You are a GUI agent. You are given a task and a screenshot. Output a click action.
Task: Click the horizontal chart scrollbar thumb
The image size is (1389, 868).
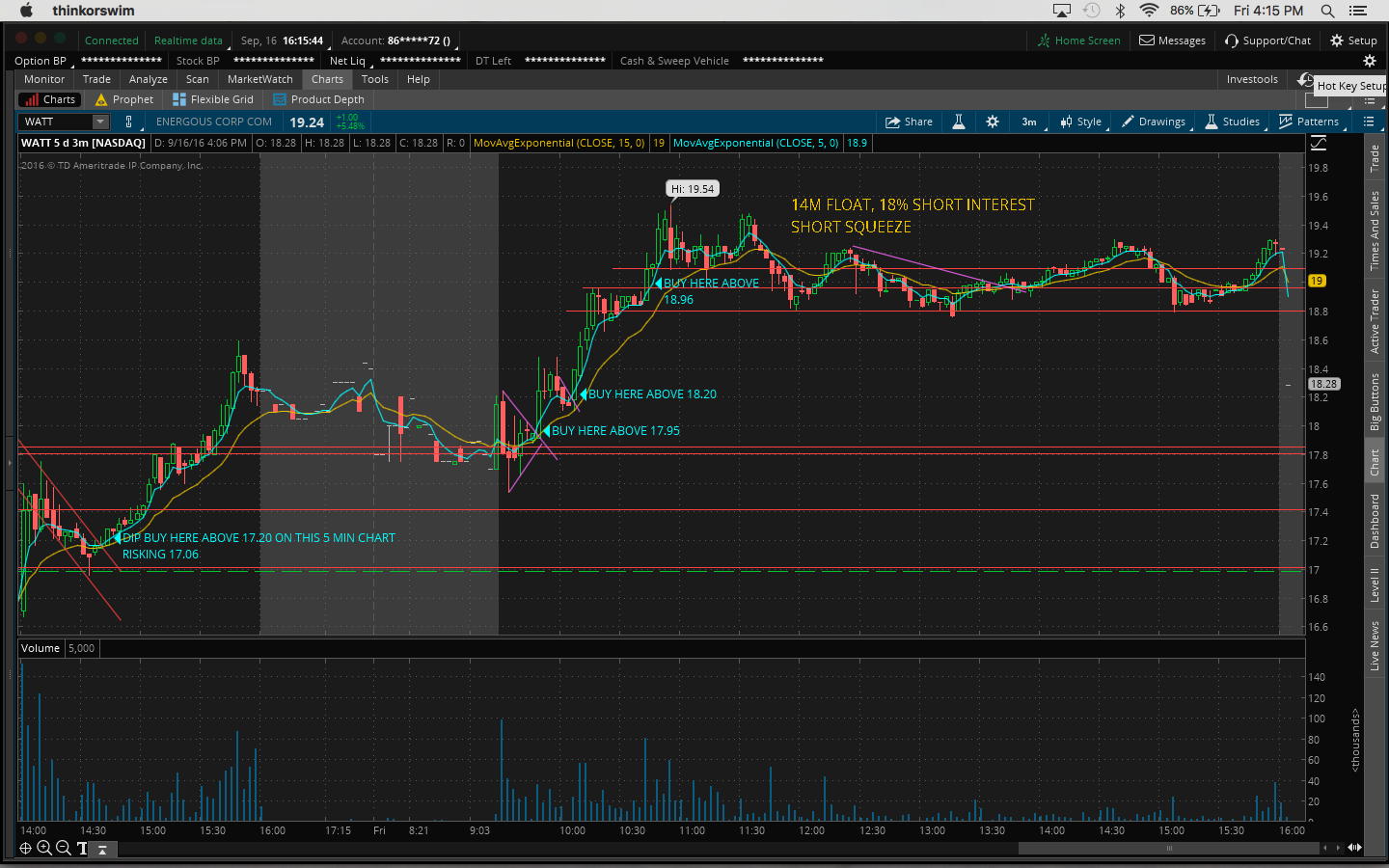tap(1169, 849)
